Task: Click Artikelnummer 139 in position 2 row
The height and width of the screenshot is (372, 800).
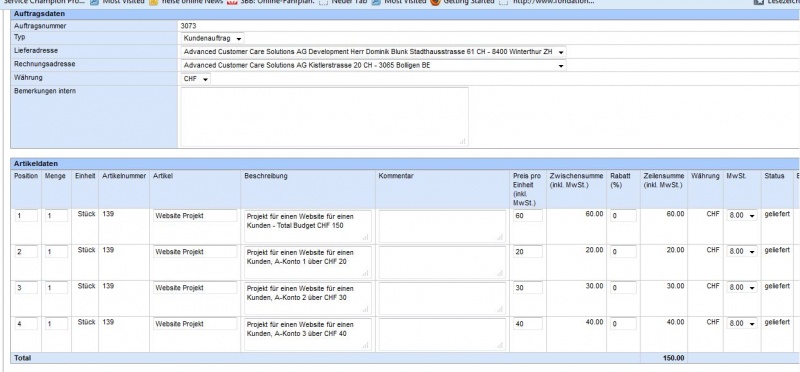Action: click(108, 250)
